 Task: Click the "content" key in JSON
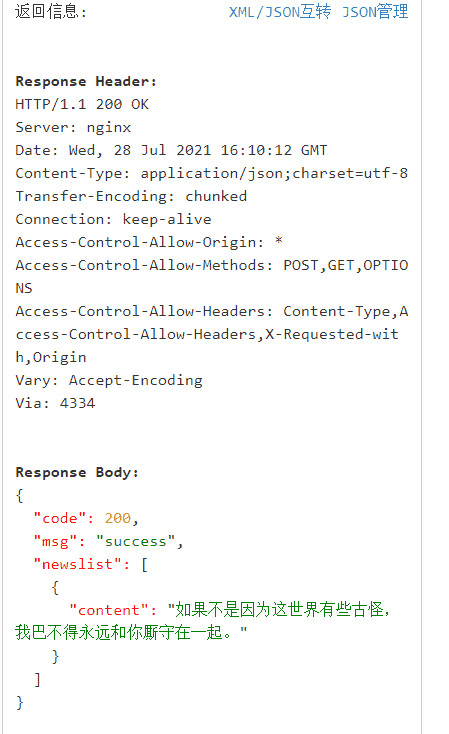tap(109, 610)
